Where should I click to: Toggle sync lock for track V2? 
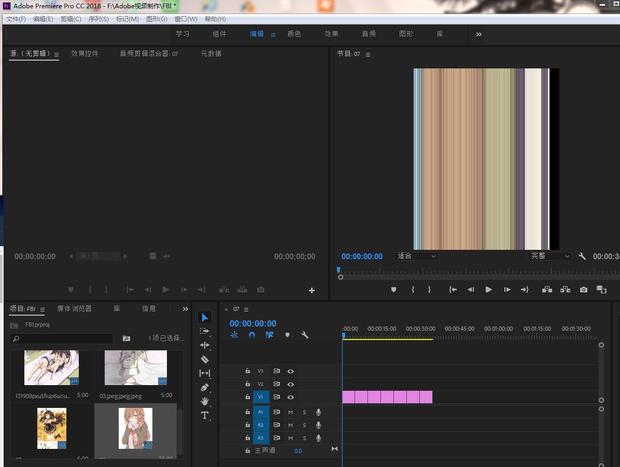276,384
